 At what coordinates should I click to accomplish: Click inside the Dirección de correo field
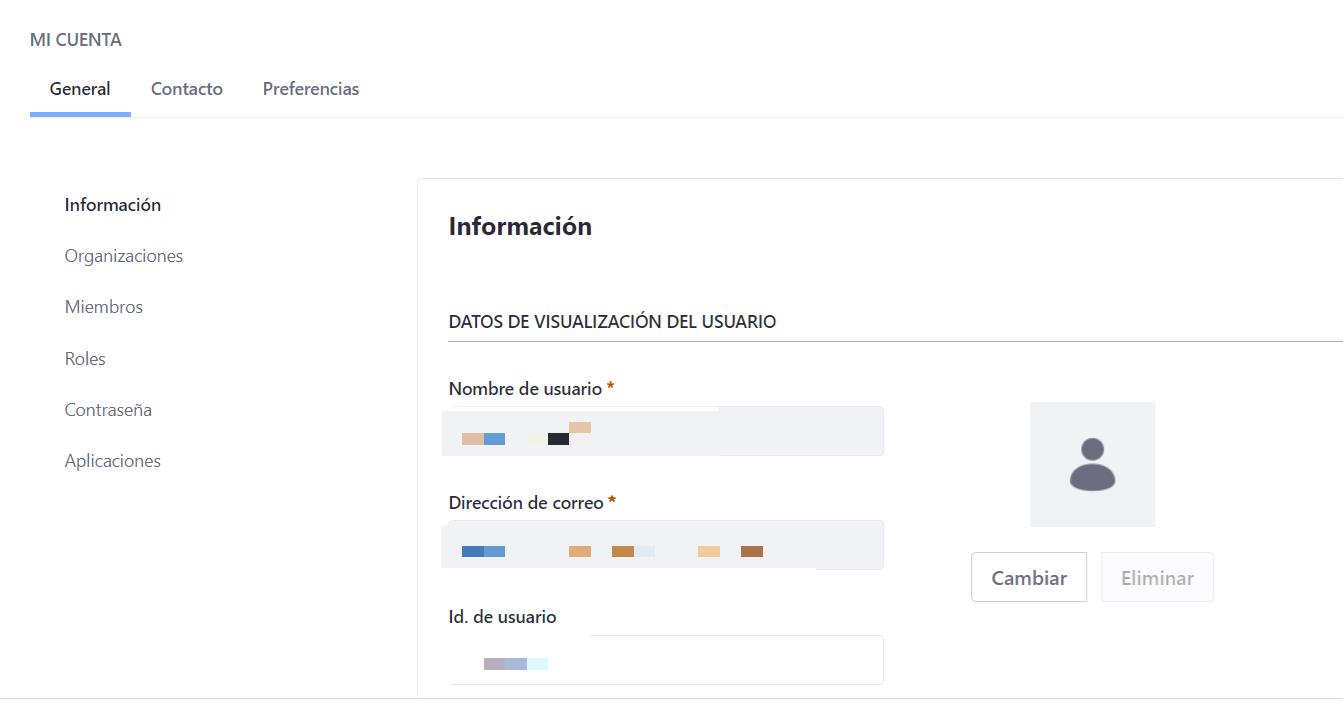pos(665,545)
